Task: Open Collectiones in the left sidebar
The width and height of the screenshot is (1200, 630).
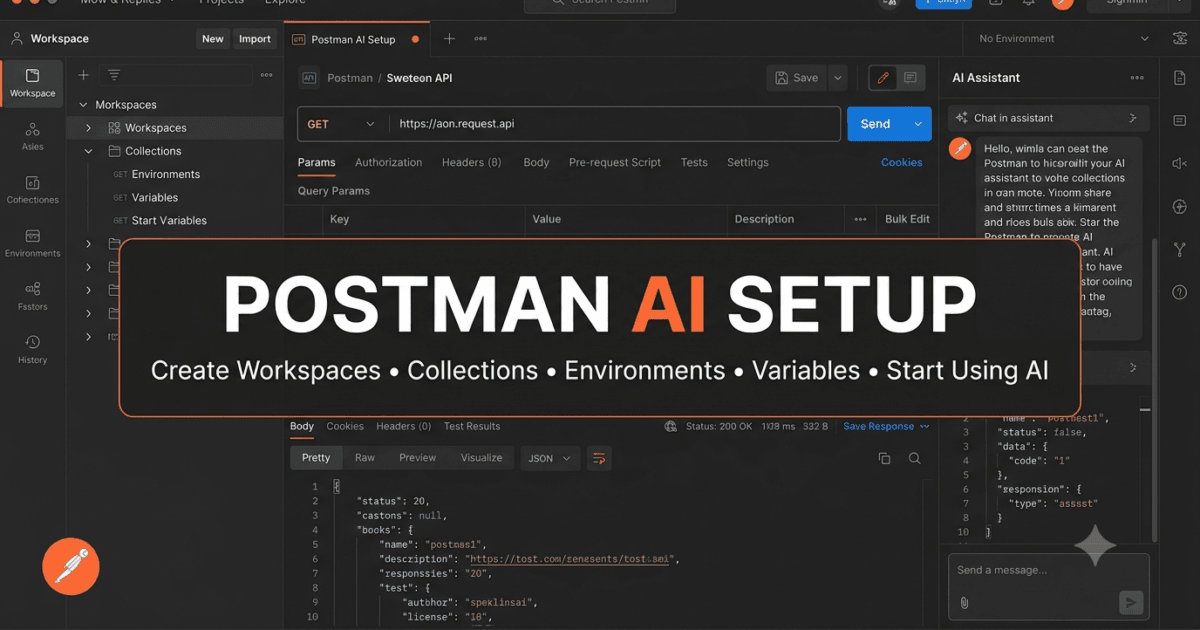Action: (x=32, y=190)
